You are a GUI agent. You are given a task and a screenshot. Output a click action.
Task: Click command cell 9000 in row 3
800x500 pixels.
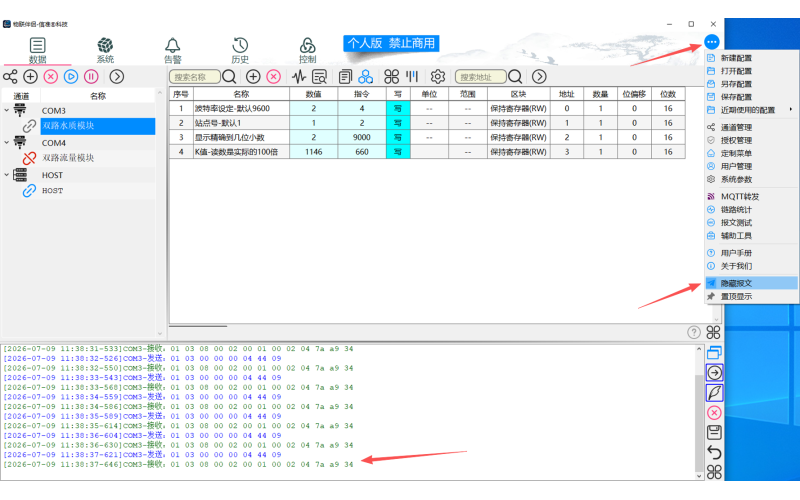362,137
